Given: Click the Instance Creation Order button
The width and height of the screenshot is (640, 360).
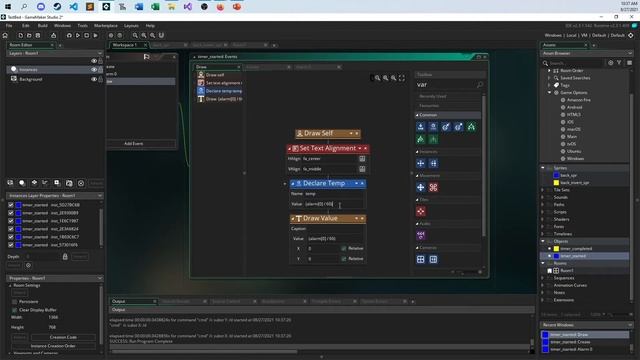Looking at the screenshot, I should pyautogui.click(x=53, y=346).
